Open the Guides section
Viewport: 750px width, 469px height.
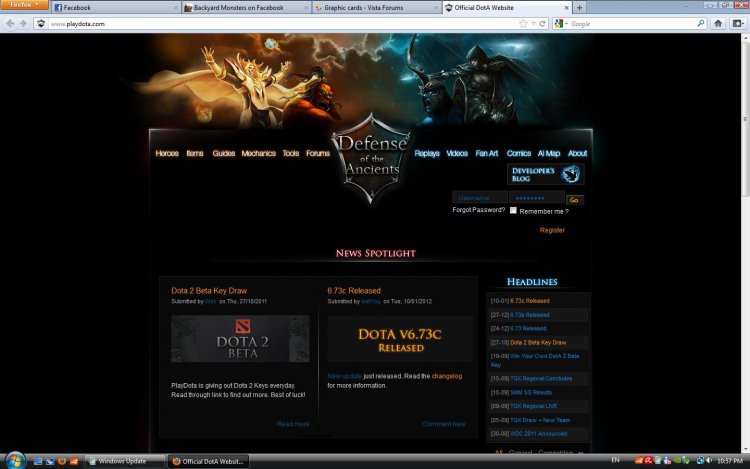tap(224, 153)
